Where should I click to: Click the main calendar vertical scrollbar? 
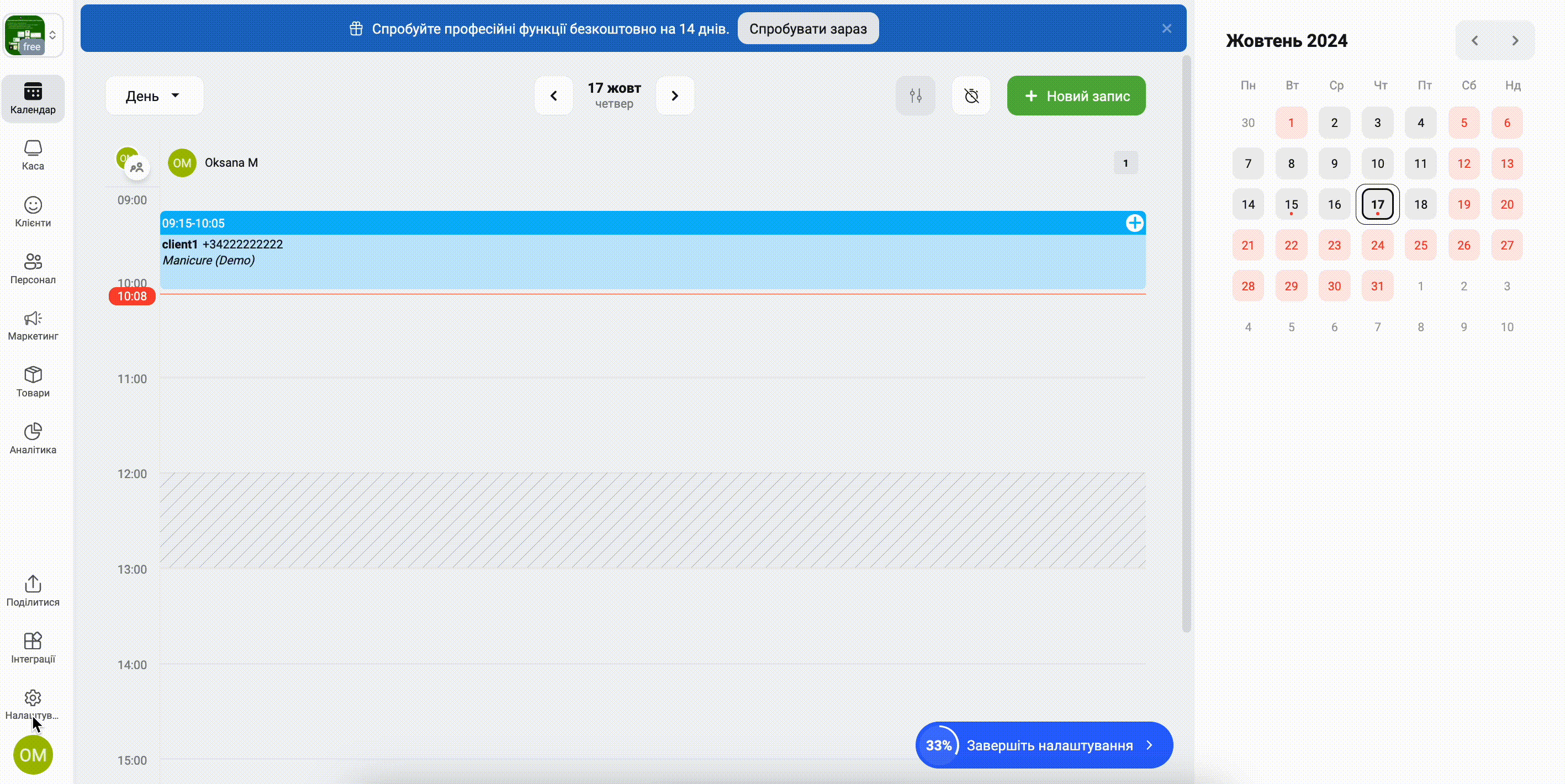1186,344
